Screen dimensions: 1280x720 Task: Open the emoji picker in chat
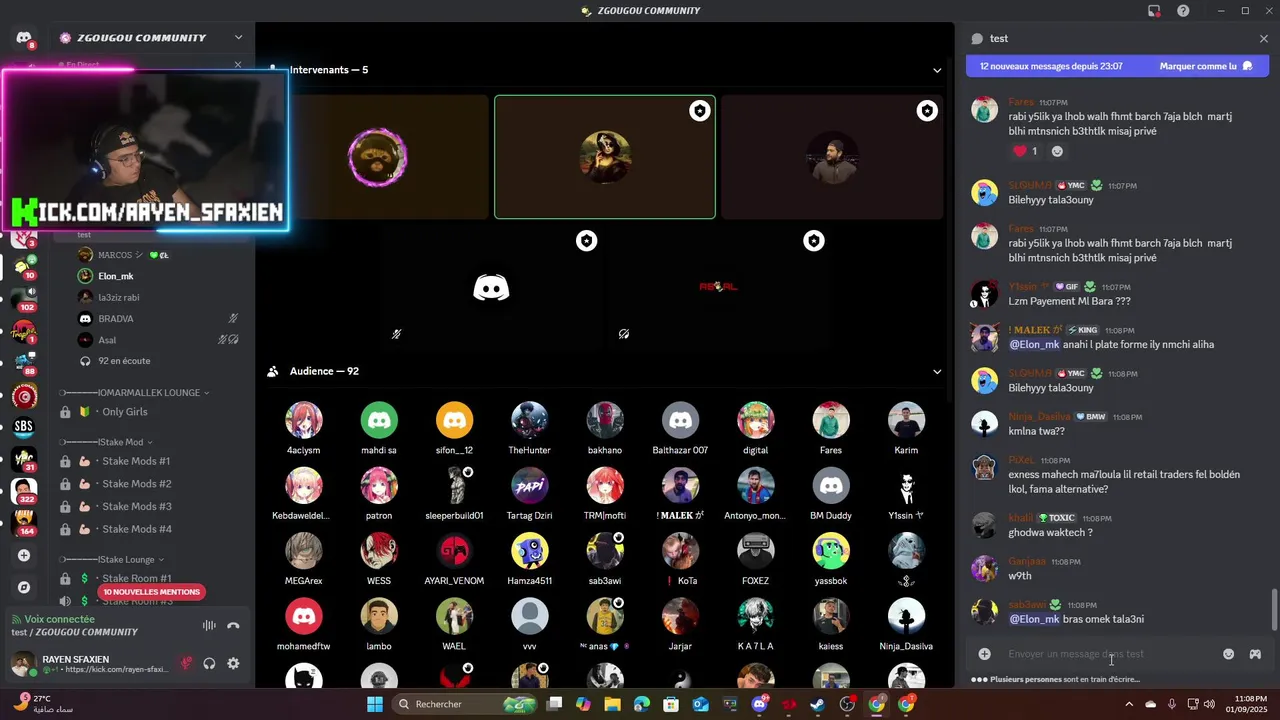point(1229,654)
